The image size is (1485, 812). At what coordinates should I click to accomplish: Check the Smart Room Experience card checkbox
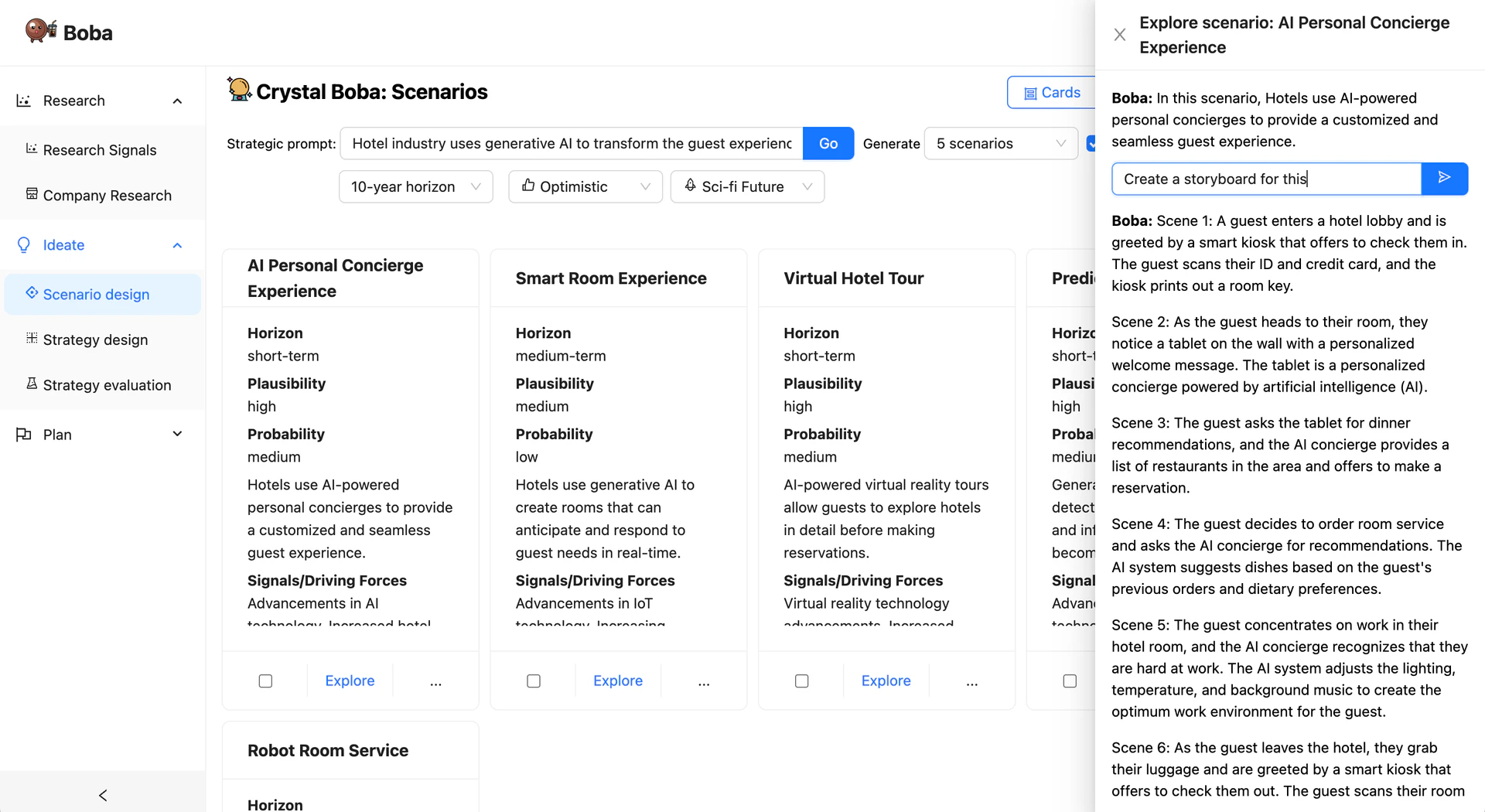534,681
